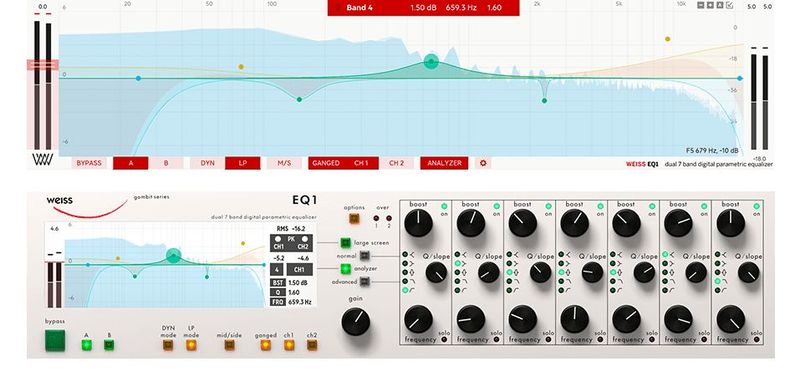Enable DYN mode in large screen toolbar
The height and width of the screenshot is (371, 800).
coord(208,163)
